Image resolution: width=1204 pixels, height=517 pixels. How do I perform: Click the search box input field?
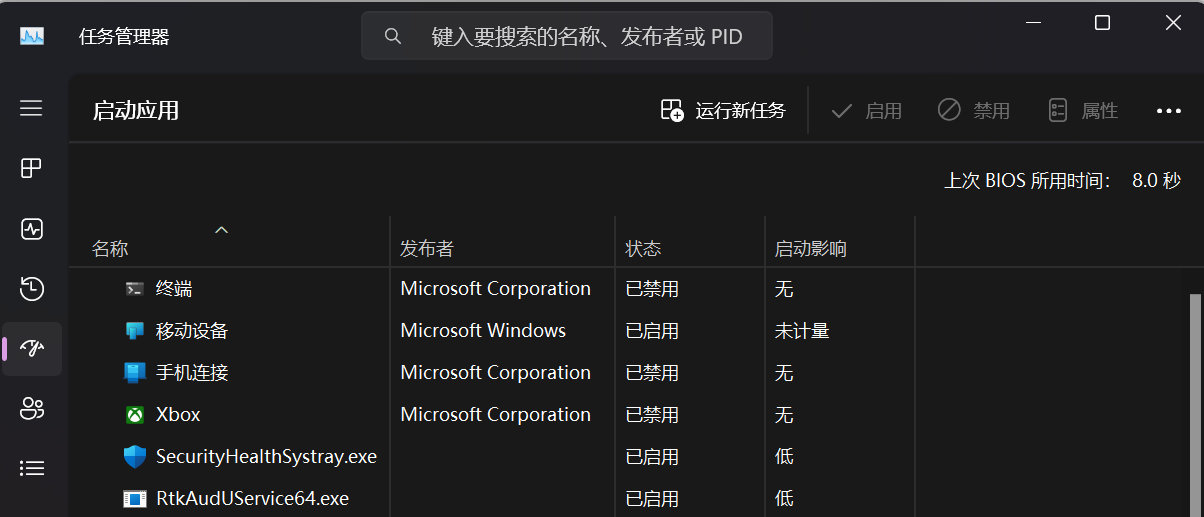(567, 36)
